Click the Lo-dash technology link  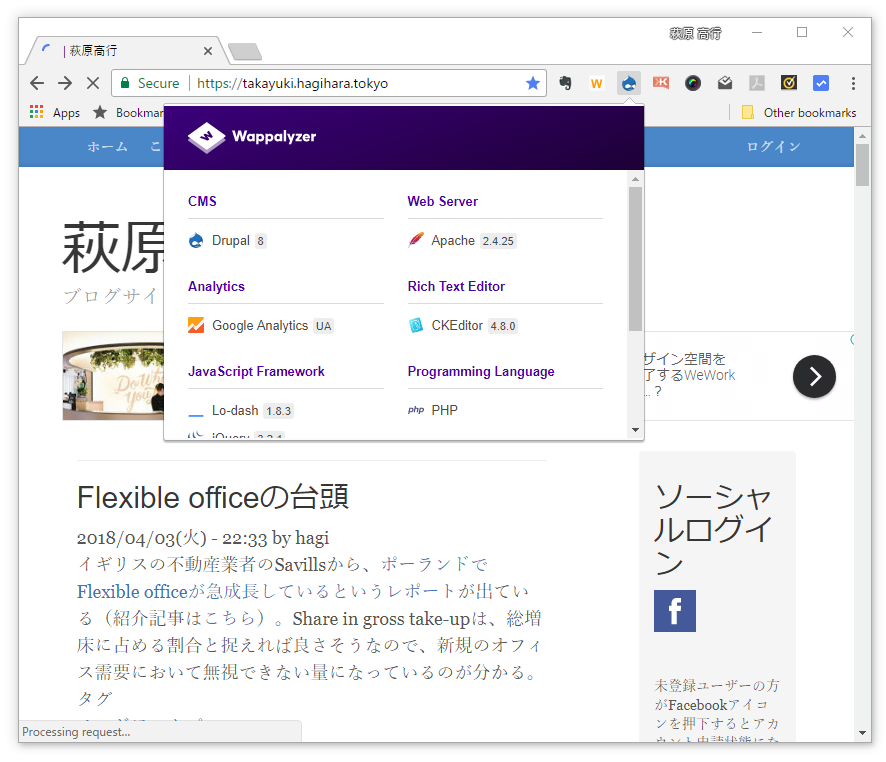click(x=235, y=410)
